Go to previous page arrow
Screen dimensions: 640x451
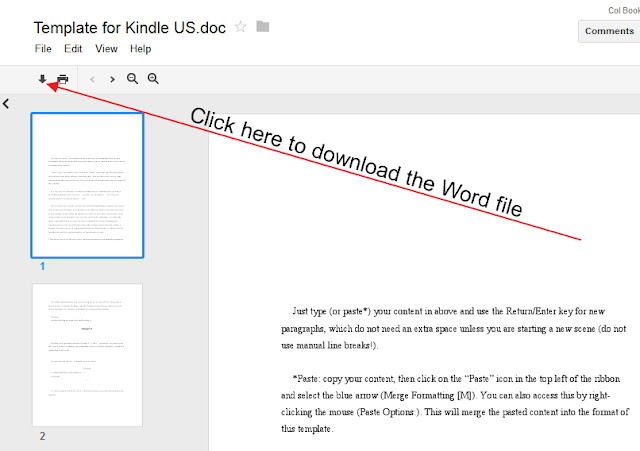(92, 79)
